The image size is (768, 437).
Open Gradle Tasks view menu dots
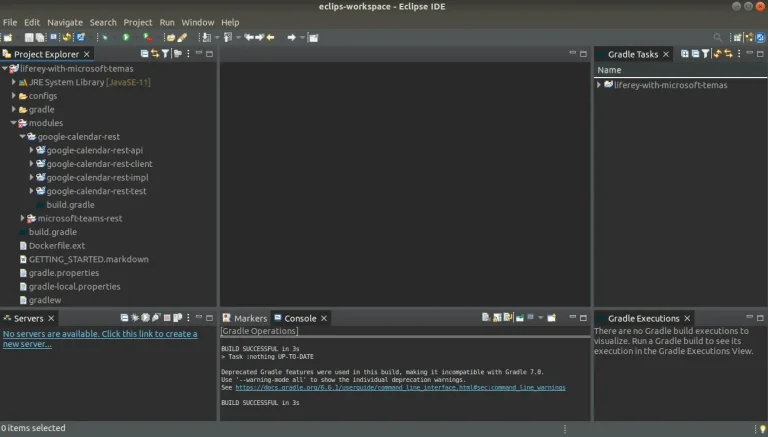click(739, 53)
